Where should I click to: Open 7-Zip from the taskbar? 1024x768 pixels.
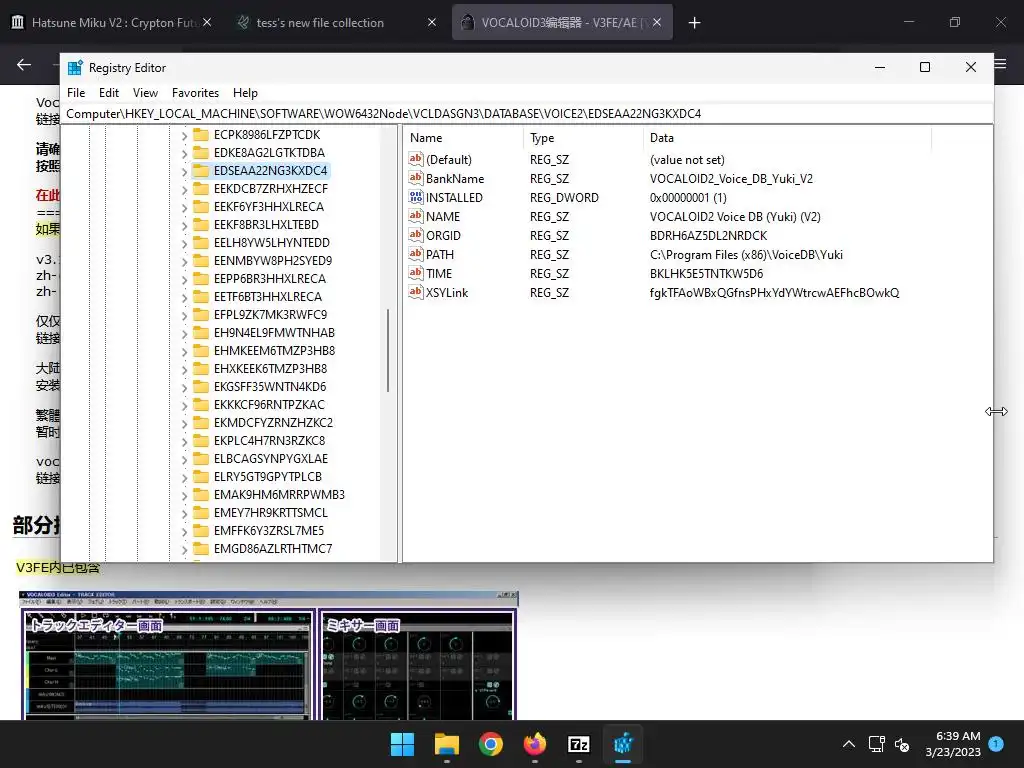[579, 744]
